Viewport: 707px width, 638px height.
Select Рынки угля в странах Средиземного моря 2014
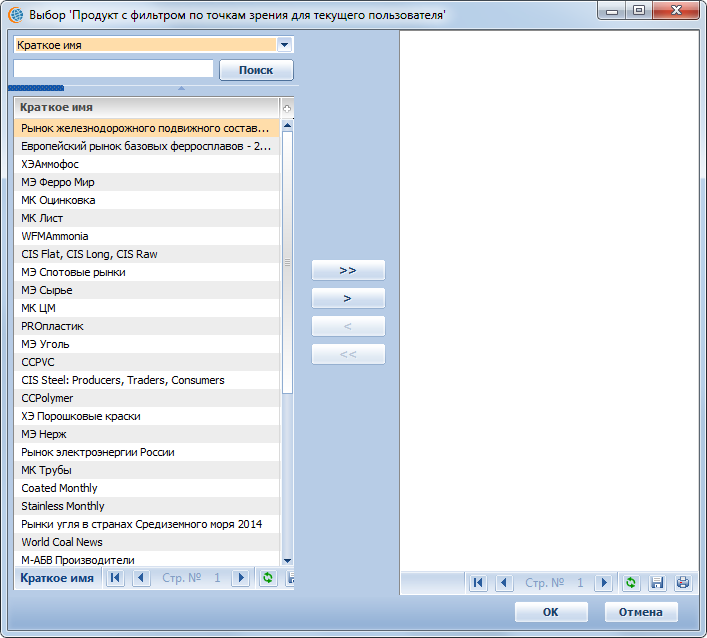pos(147,524)
